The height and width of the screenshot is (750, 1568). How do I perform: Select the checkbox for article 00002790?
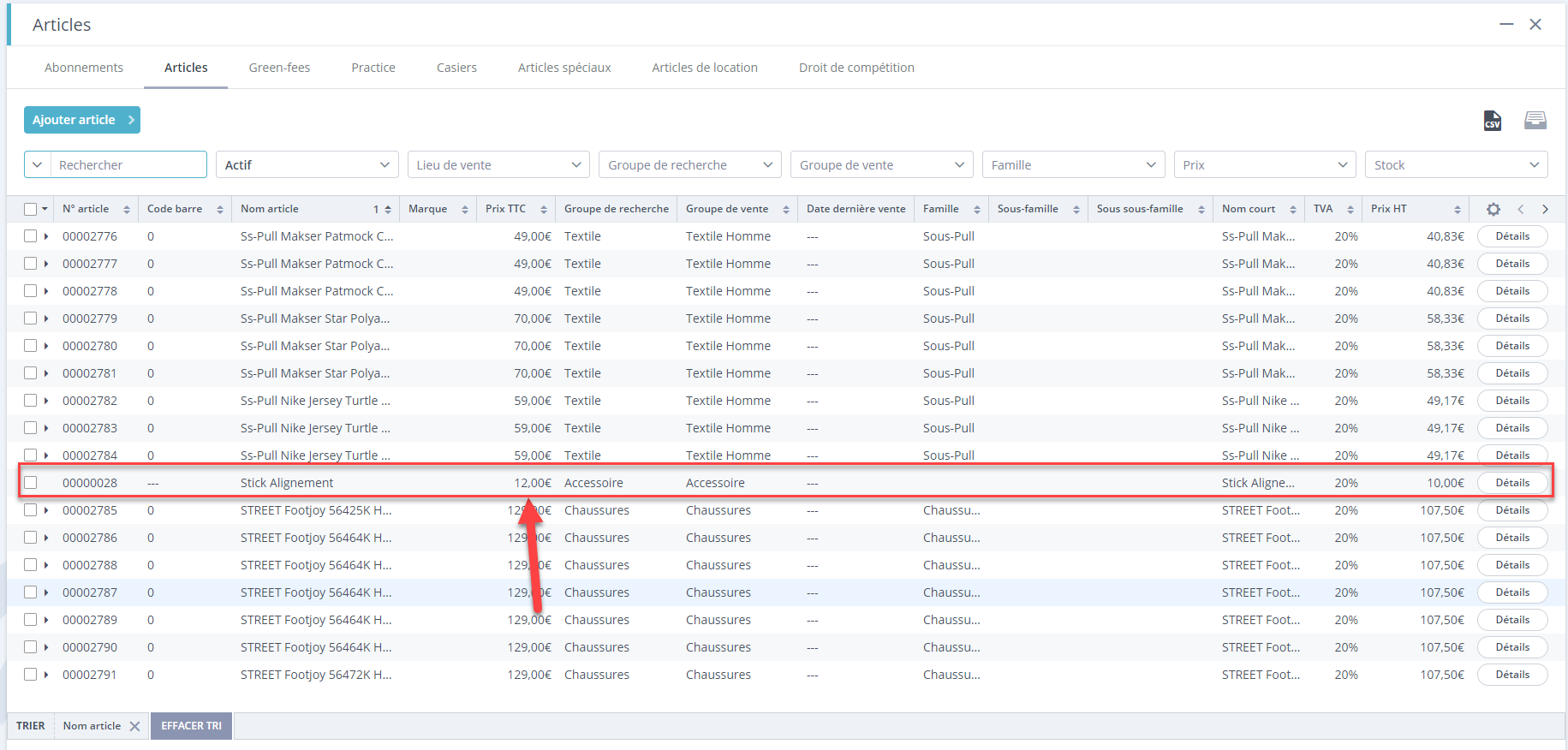click(x=31, y=647)
